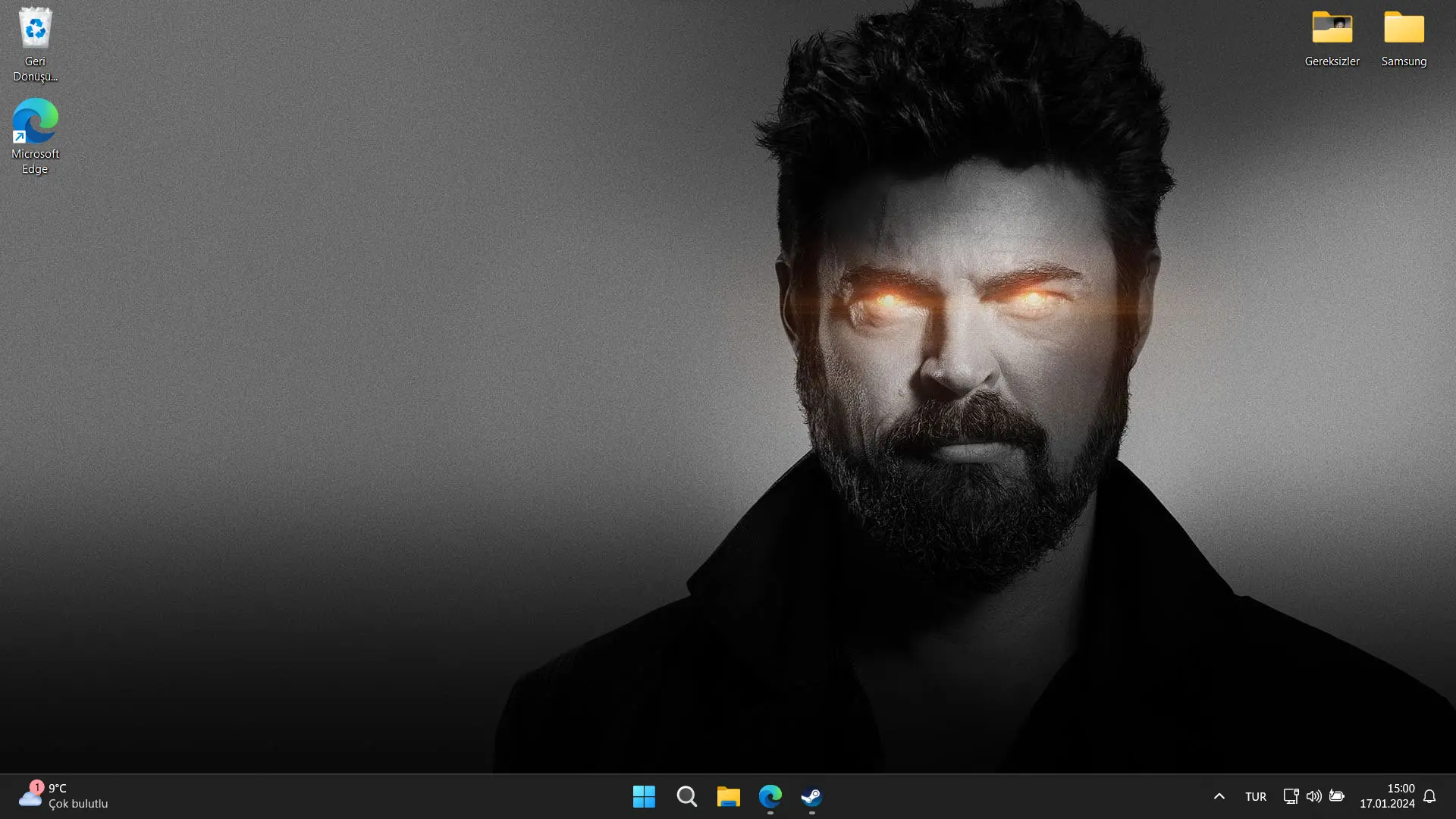
Task: Open the Windows Start menu
Action: pos(644,796)
